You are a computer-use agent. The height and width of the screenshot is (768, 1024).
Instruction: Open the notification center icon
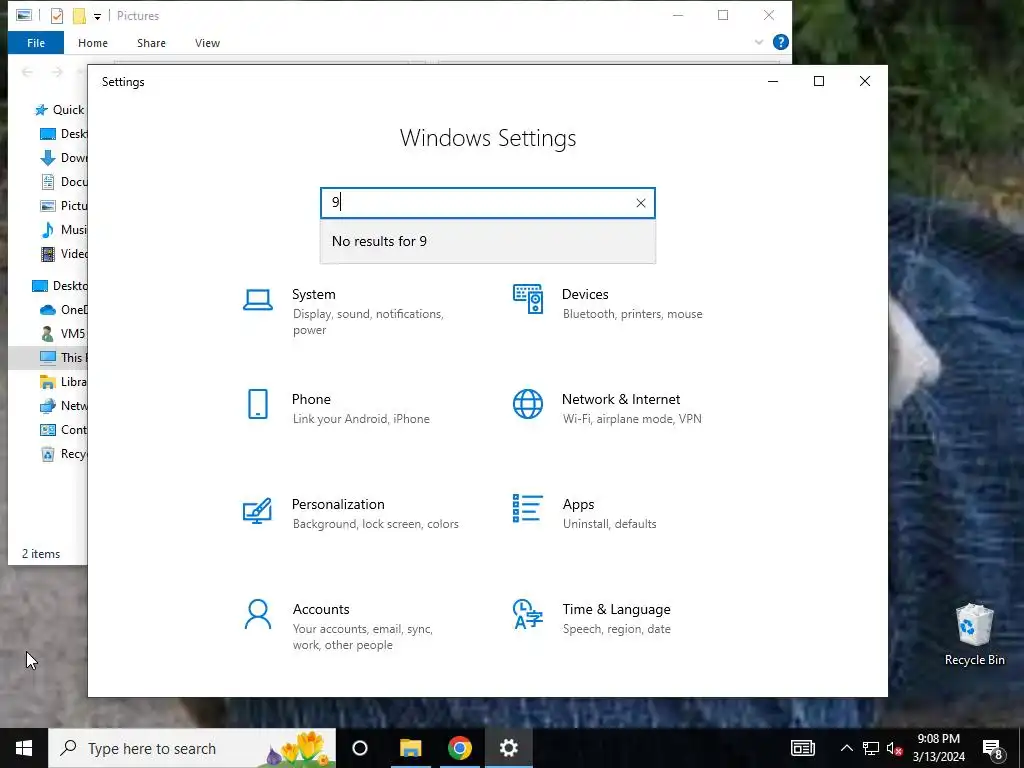tap(993, 748)
